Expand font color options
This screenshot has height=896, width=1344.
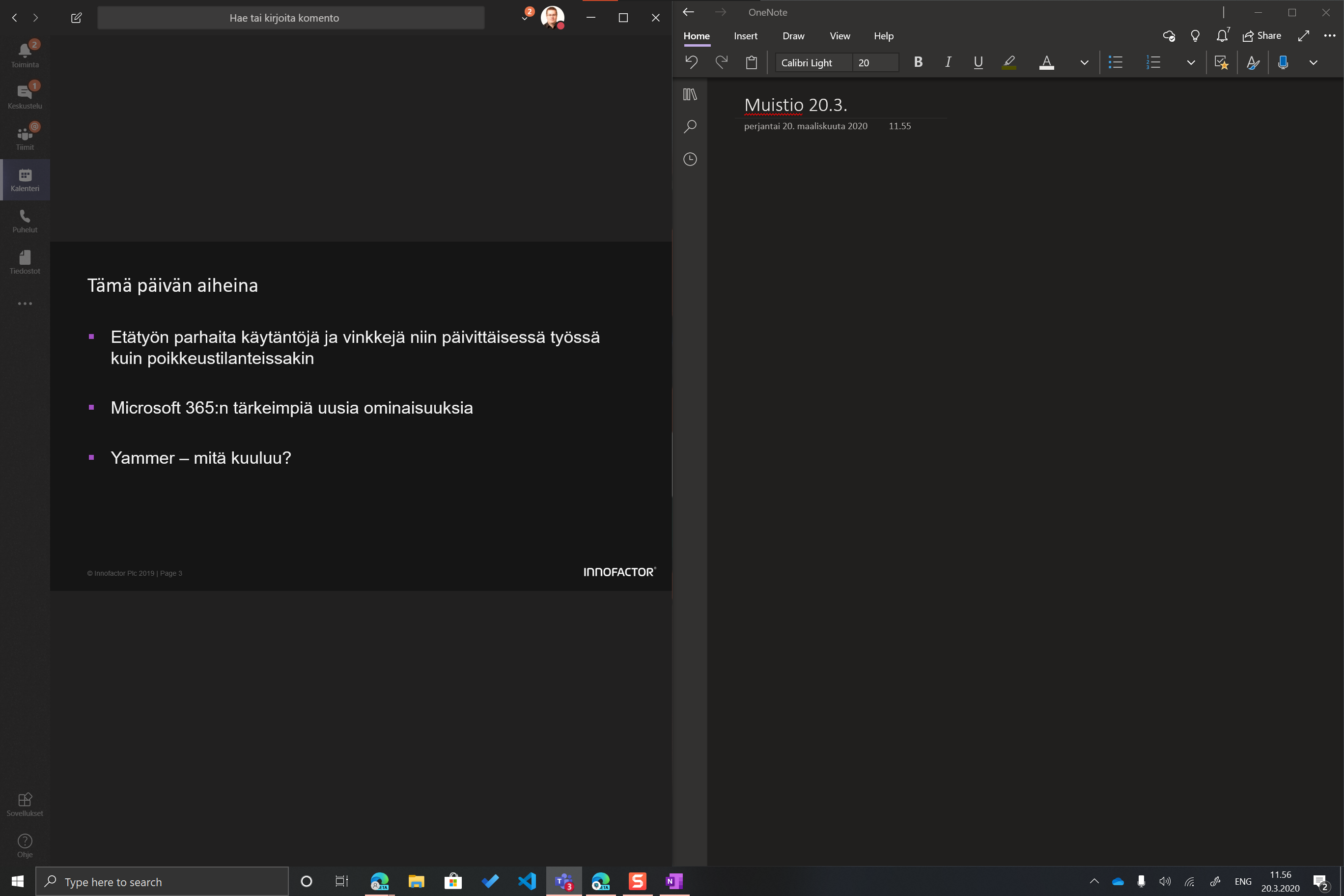[x=1084, y=62]
